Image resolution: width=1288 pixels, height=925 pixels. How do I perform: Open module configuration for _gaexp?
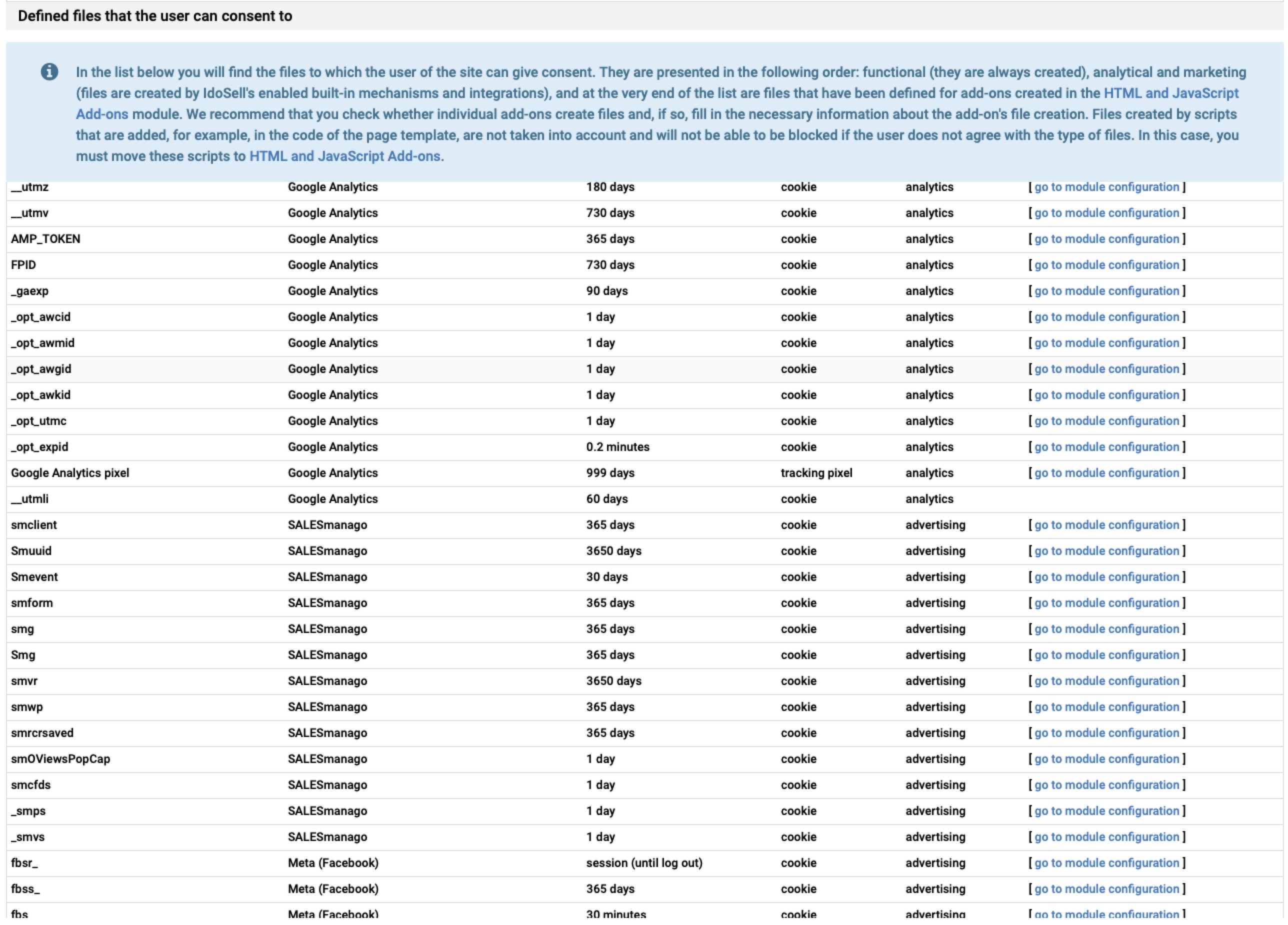coord(1106,291)
